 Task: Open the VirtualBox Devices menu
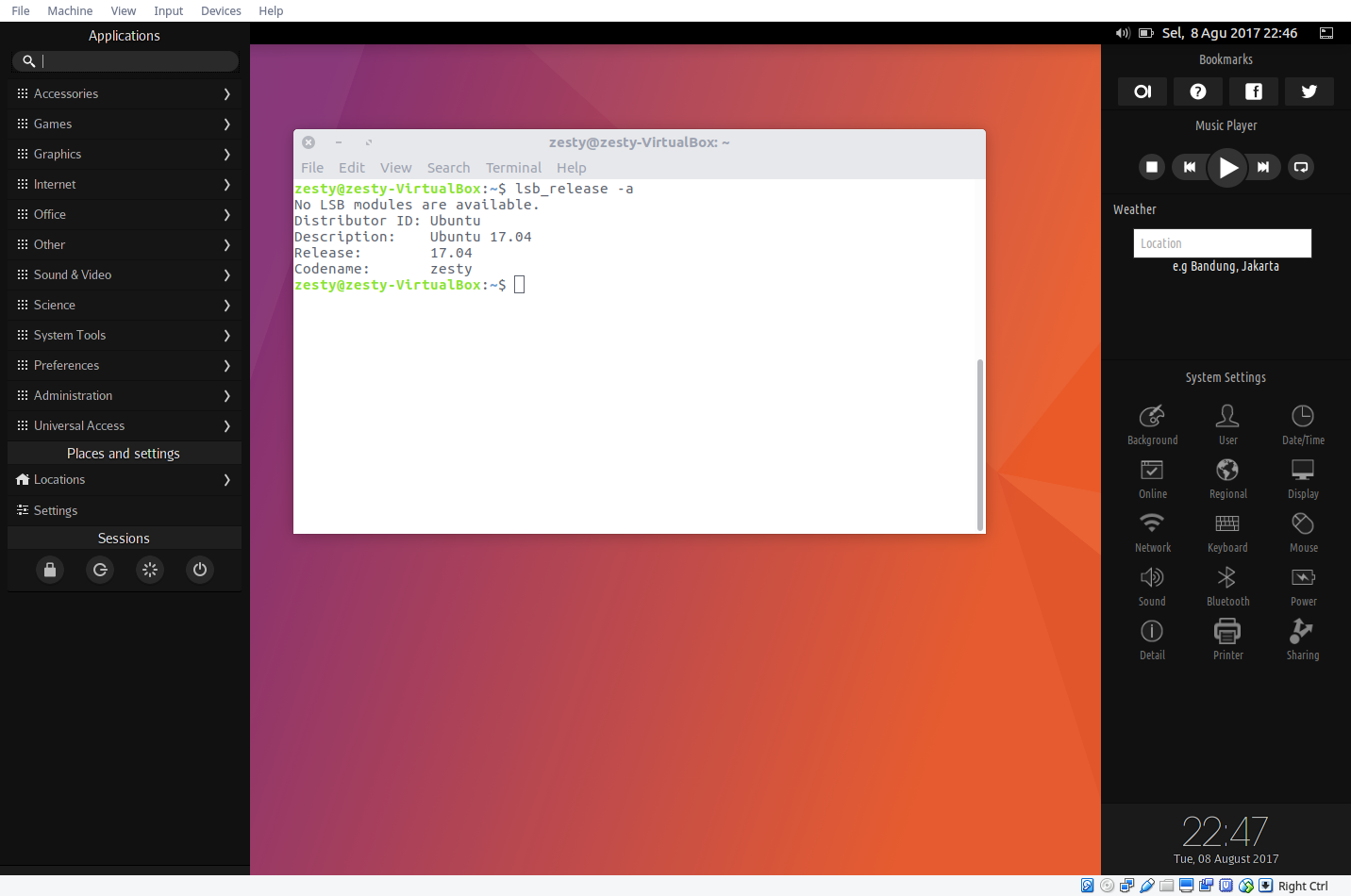coord(221,10)
